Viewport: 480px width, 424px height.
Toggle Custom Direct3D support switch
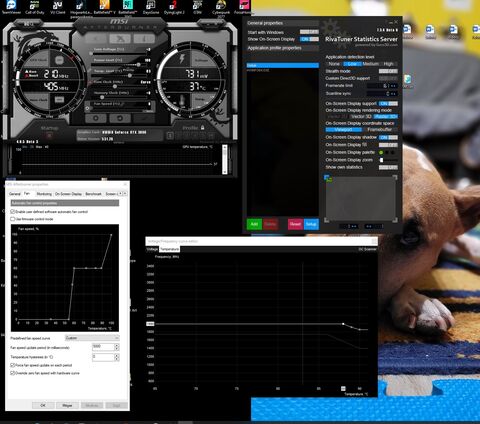pos(388,78)
